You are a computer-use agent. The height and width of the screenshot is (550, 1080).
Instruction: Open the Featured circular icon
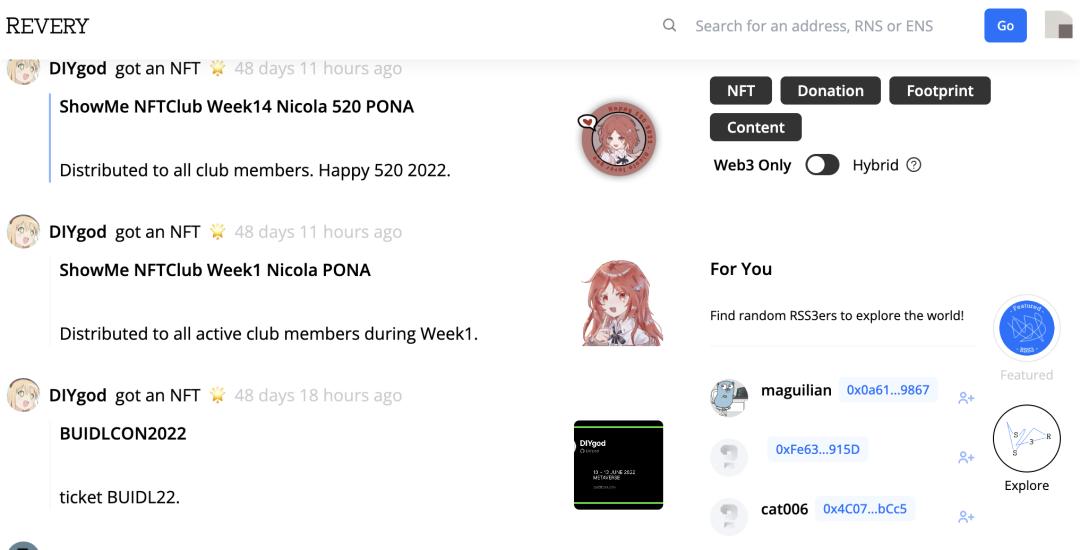click(1026, 328)
